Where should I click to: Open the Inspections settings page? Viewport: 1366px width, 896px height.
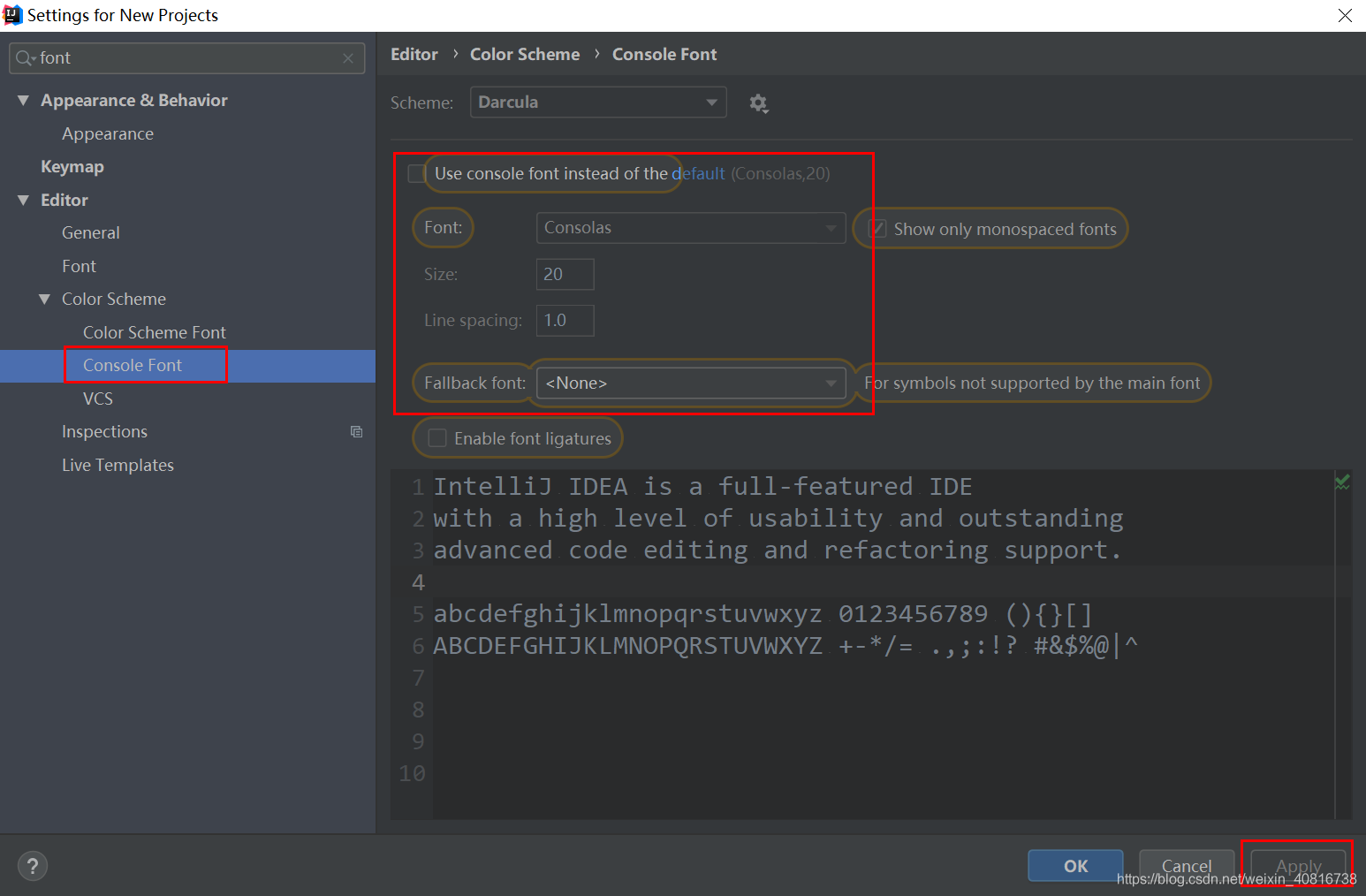(104, 432)
